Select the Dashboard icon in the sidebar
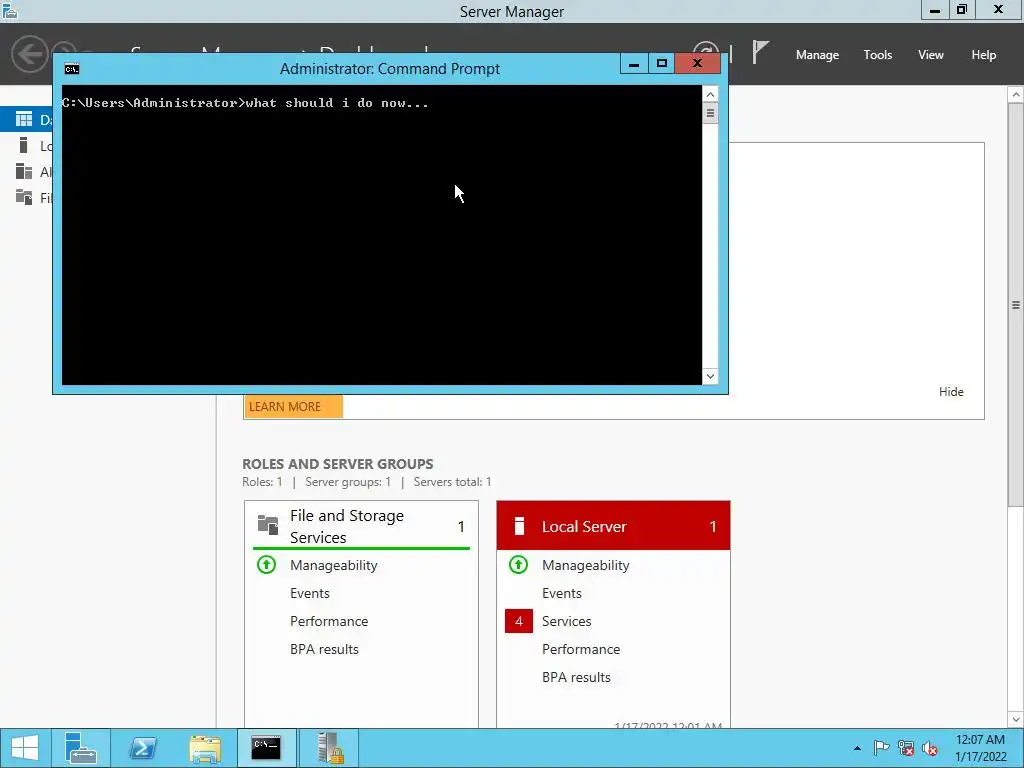This screenshot has height=768, width=1024. point(24,119)
